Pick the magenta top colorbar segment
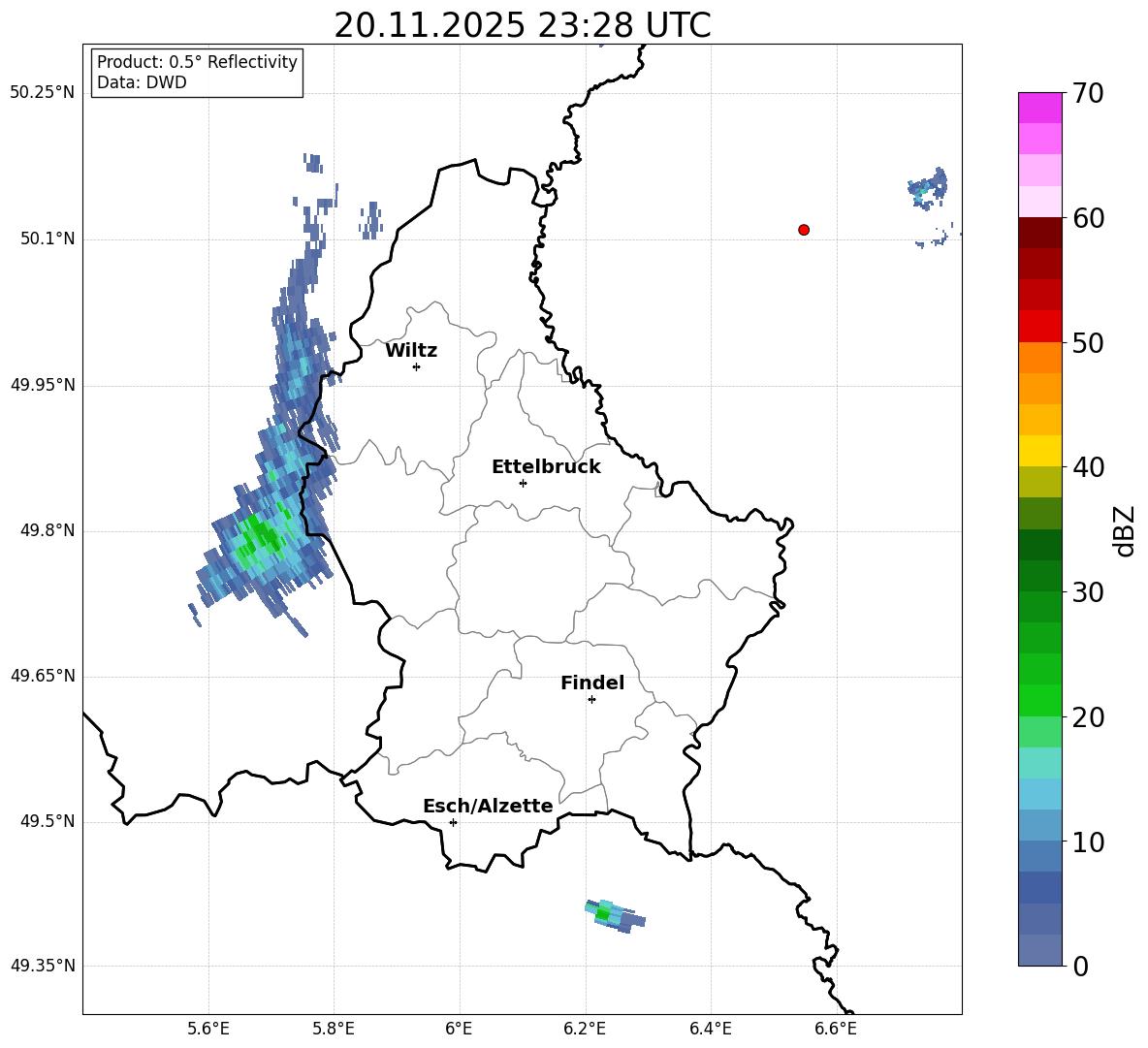This screenshot has height=1048, width=1148. (1039, 108)
